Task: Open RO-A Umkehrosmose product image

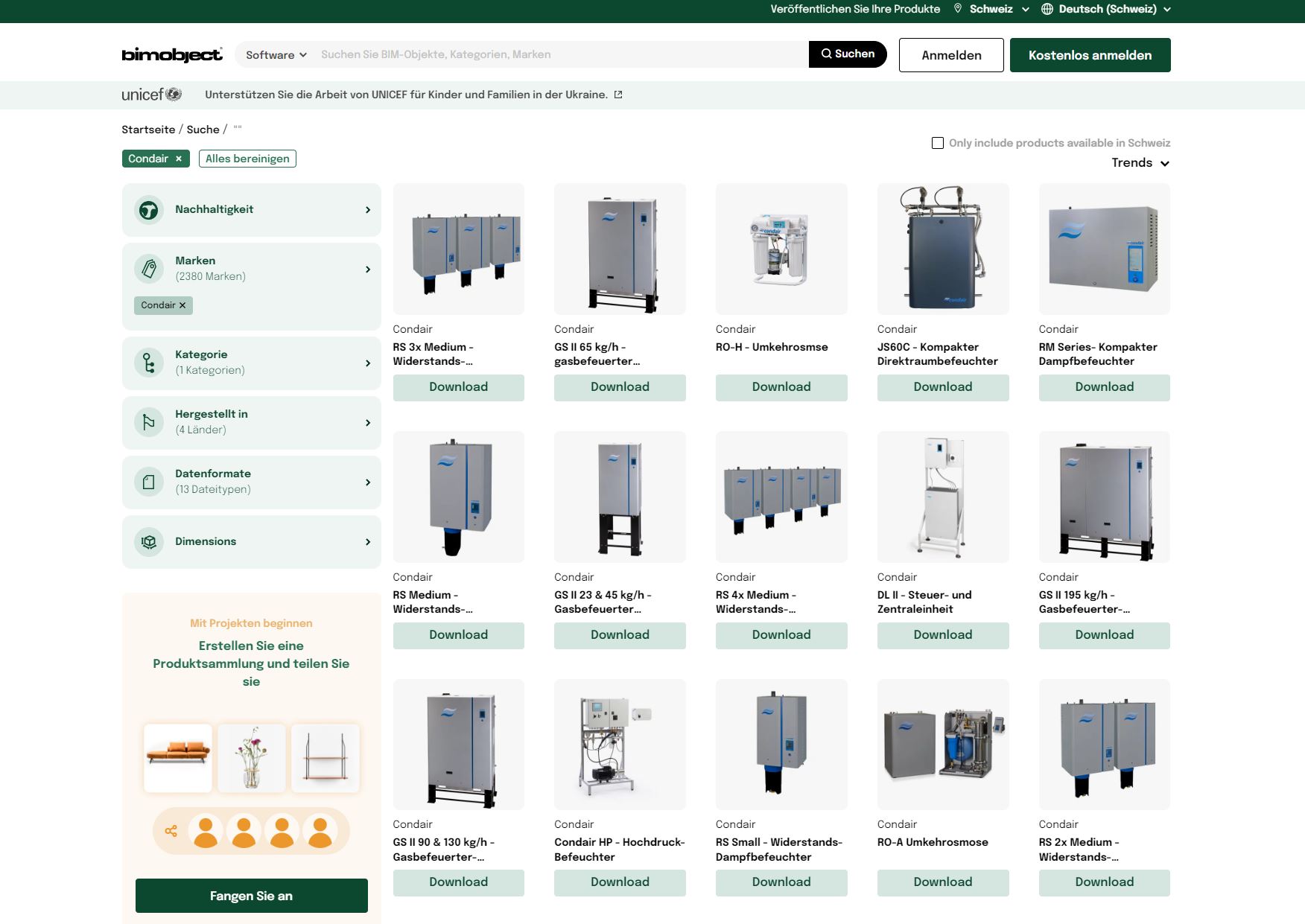Action: pos(943,745)
